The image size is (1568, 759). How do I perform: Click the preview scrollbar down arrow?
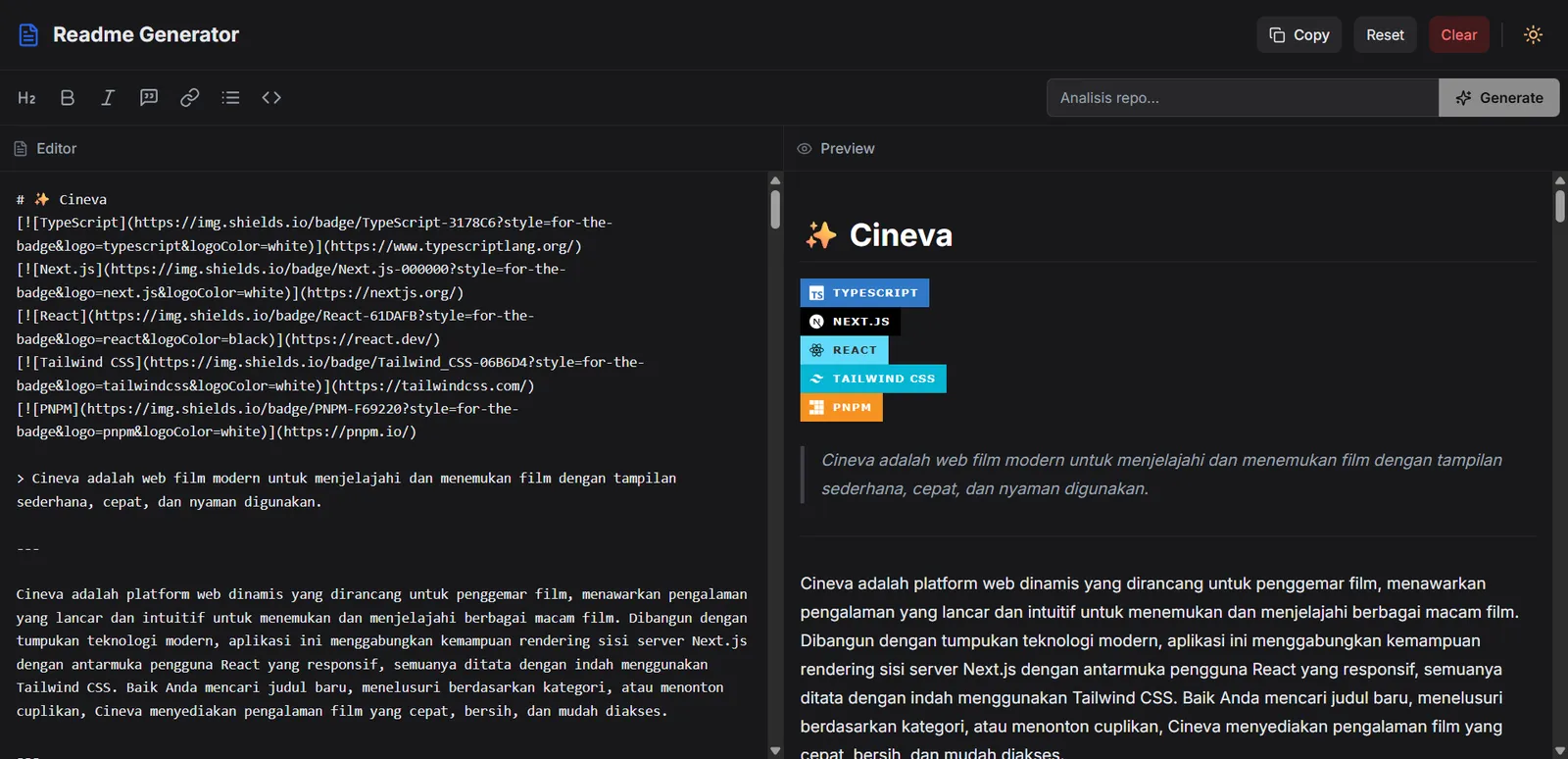tap(1560, 751)
